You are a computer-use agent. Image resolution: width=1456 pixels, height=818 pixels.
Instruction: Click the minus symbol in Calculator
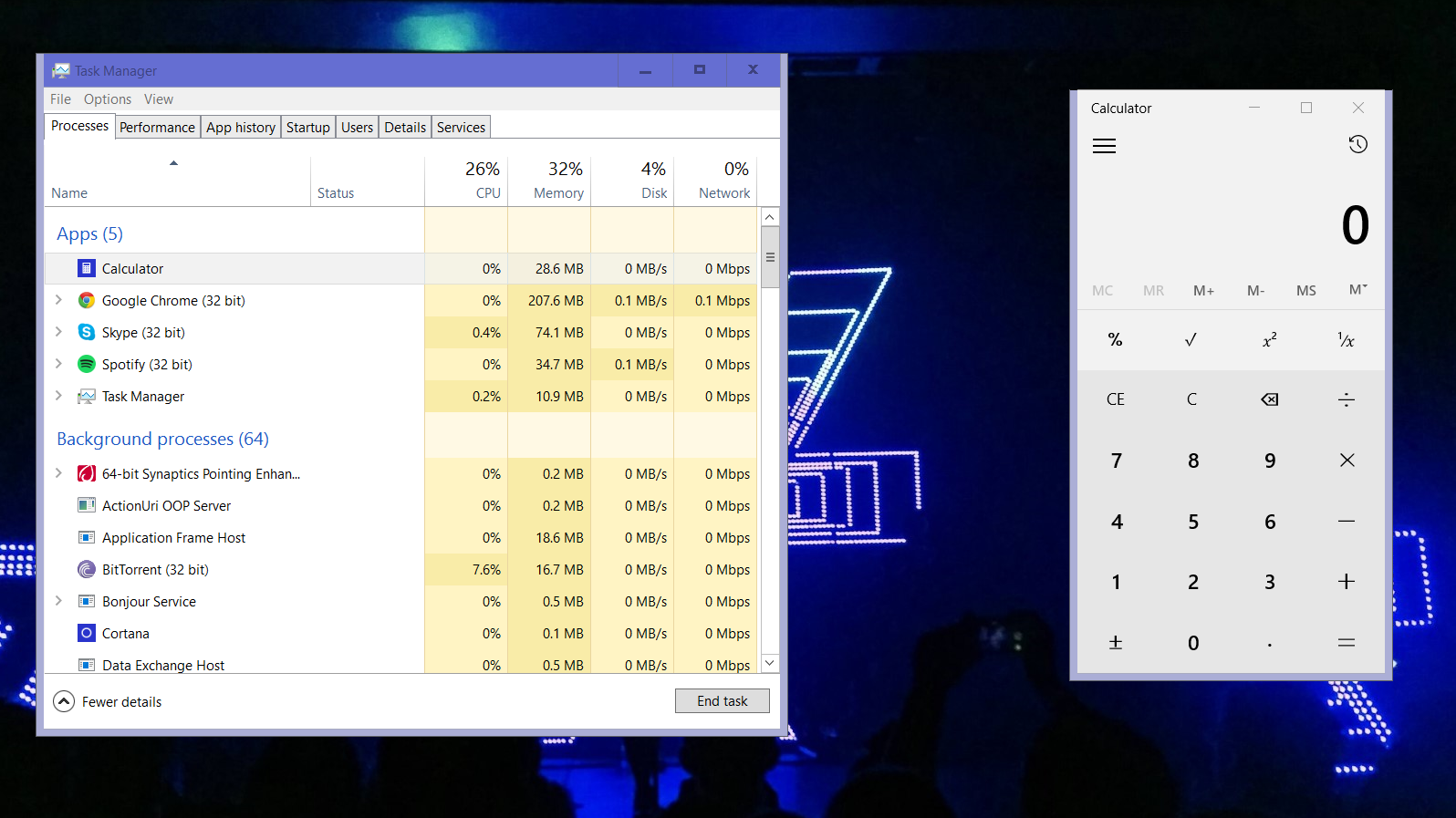(x=1347, y=522)
